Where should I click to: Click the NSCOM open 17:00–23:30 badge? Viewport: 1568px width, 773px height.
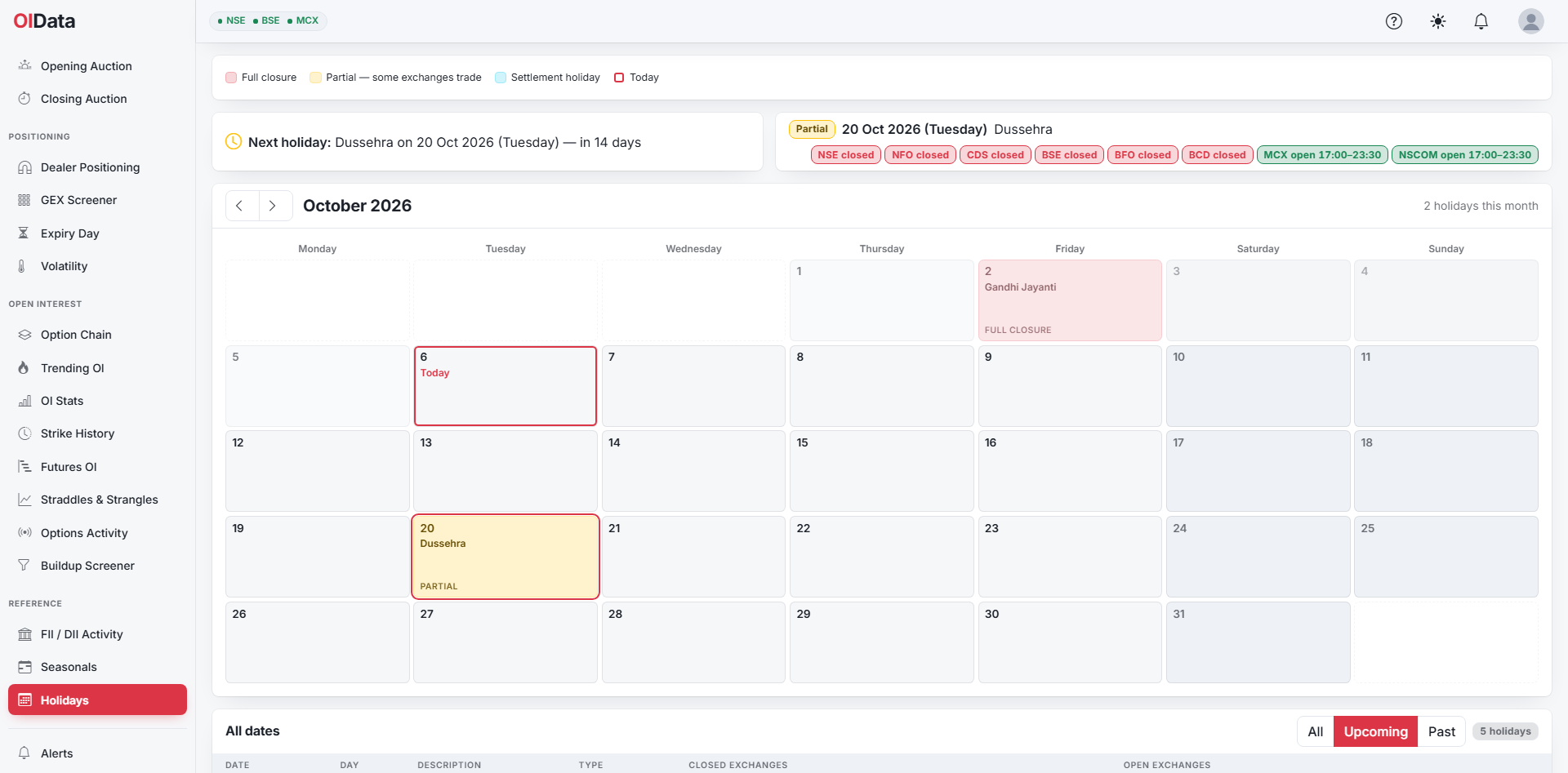point(1465,155)
